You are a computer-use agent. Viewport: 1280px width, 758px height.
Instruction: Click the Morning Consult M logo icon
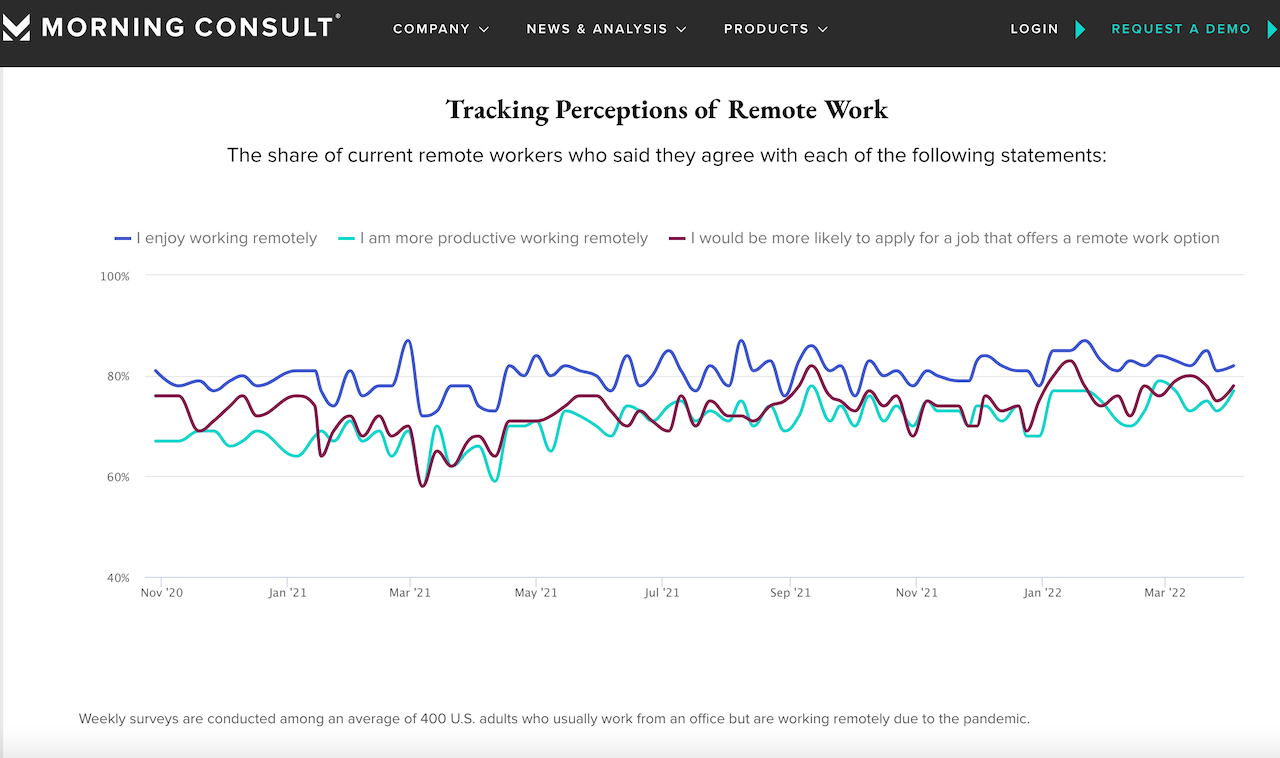pos(16,28)
